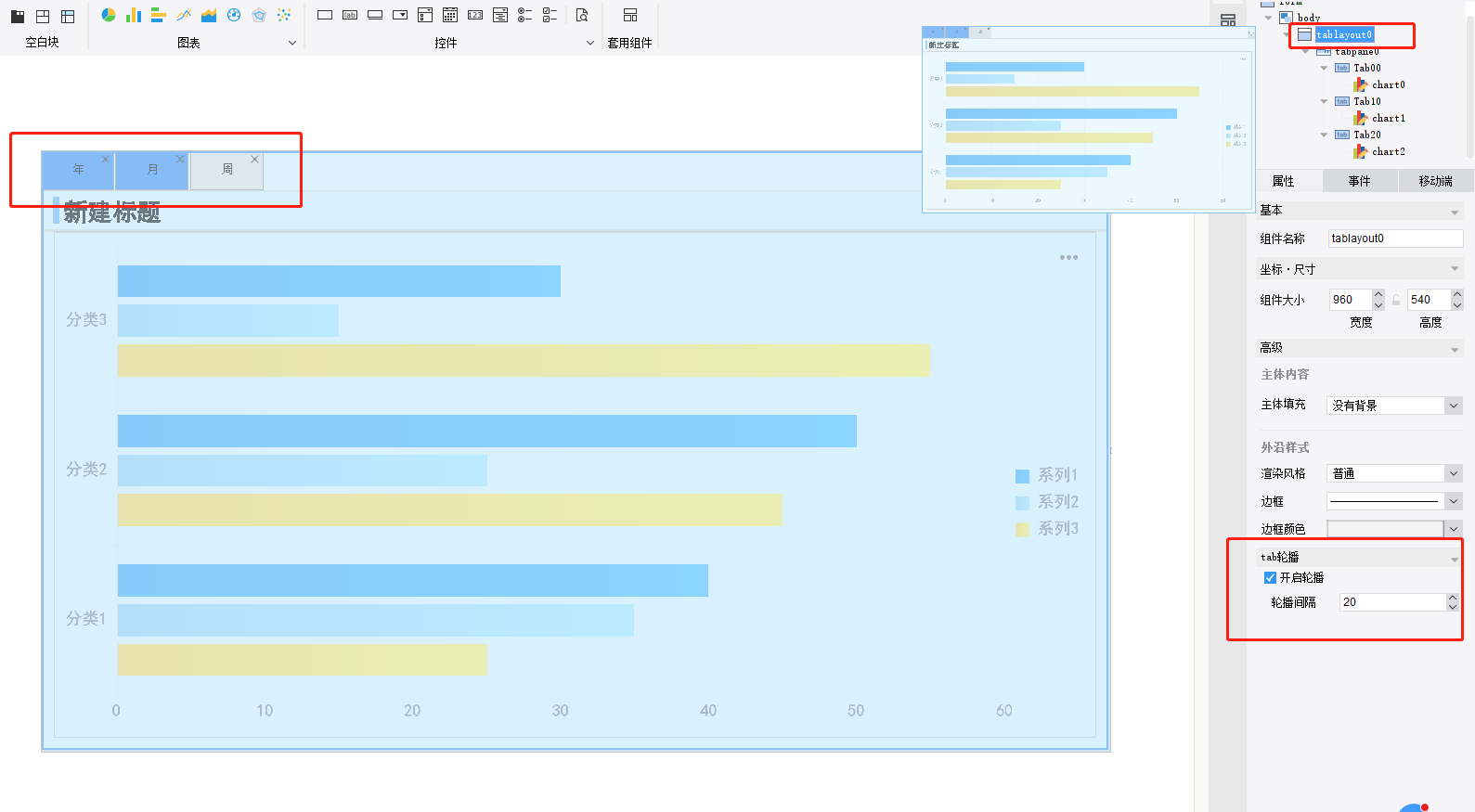Switch to the 事件 tab
Viewport: 1475px width, 812px height.
point(1360,181)
